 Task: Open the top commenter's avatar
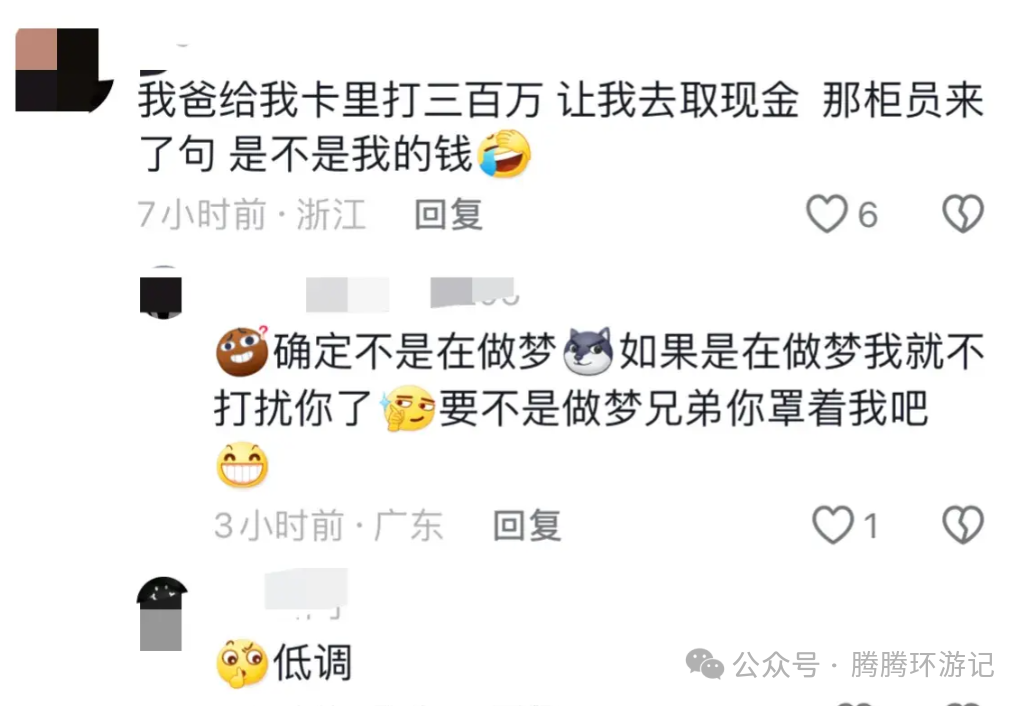point(64,70)
